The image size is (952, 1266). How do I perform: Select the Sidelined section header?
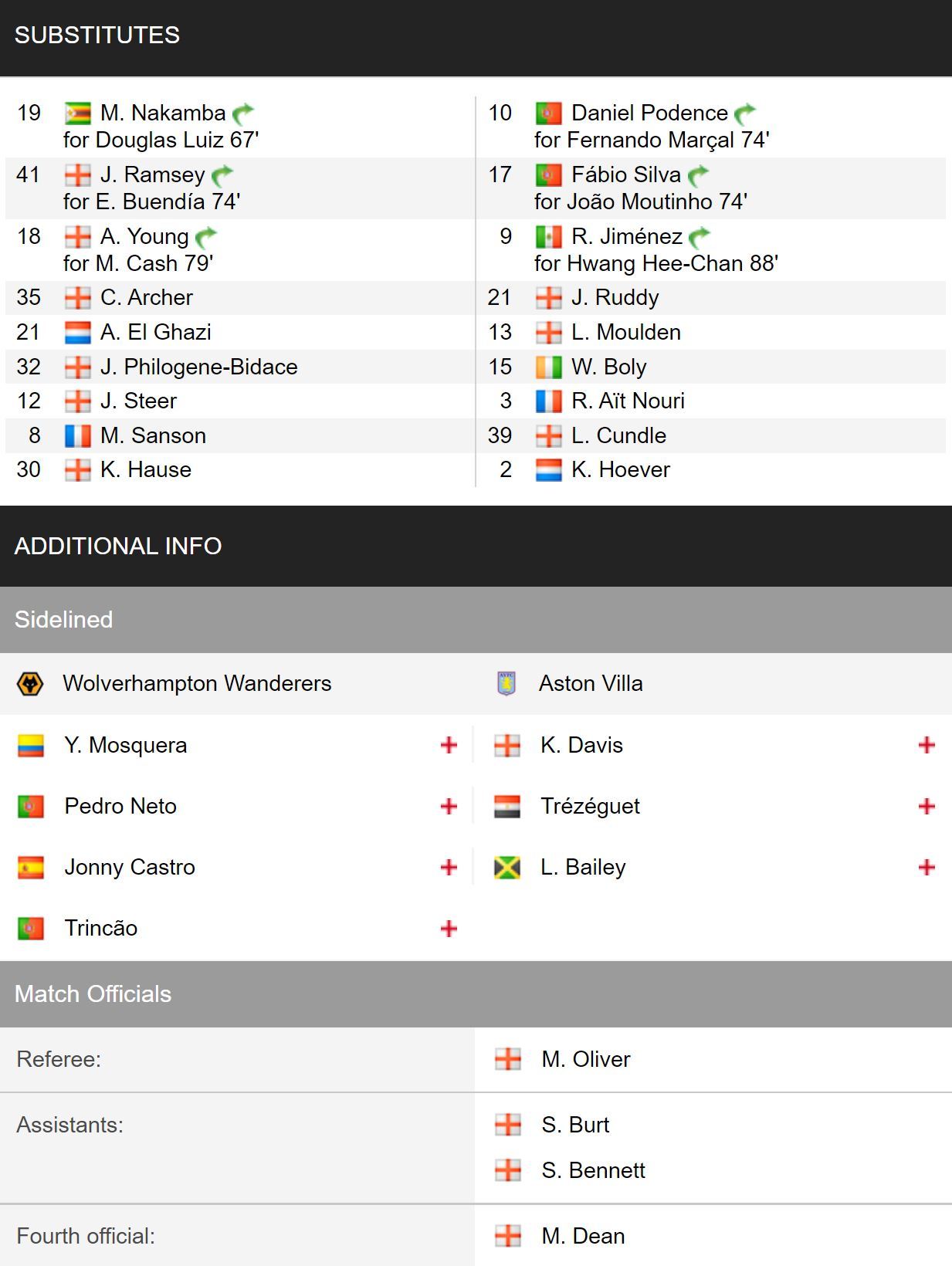[476, 620]
